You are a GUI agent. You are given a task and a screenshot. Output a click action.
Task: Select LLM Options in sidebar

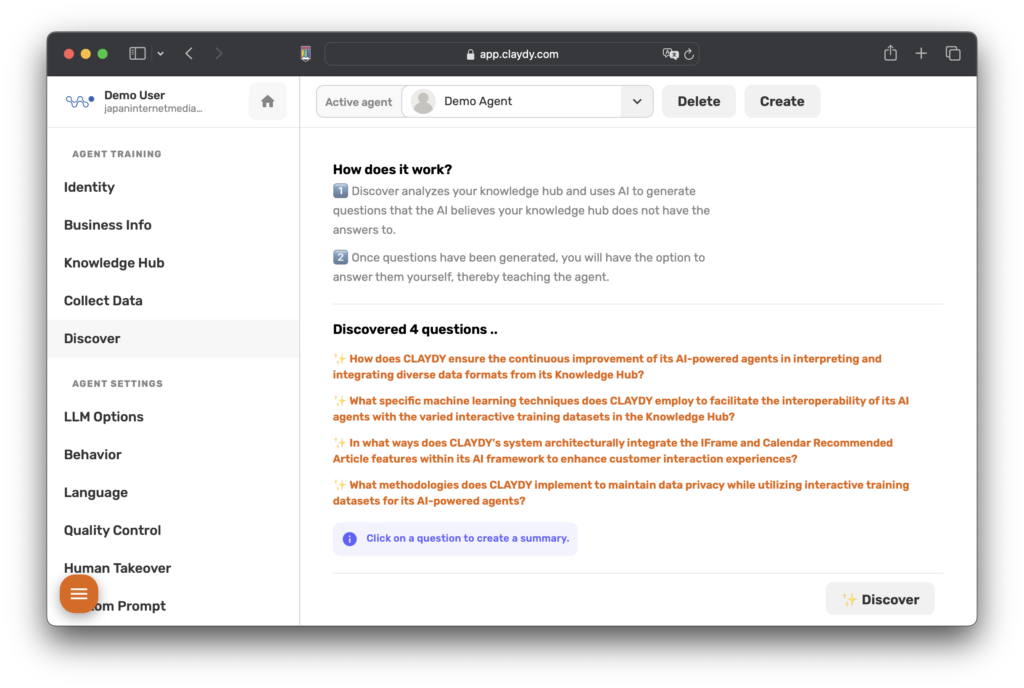coord(104,417)
